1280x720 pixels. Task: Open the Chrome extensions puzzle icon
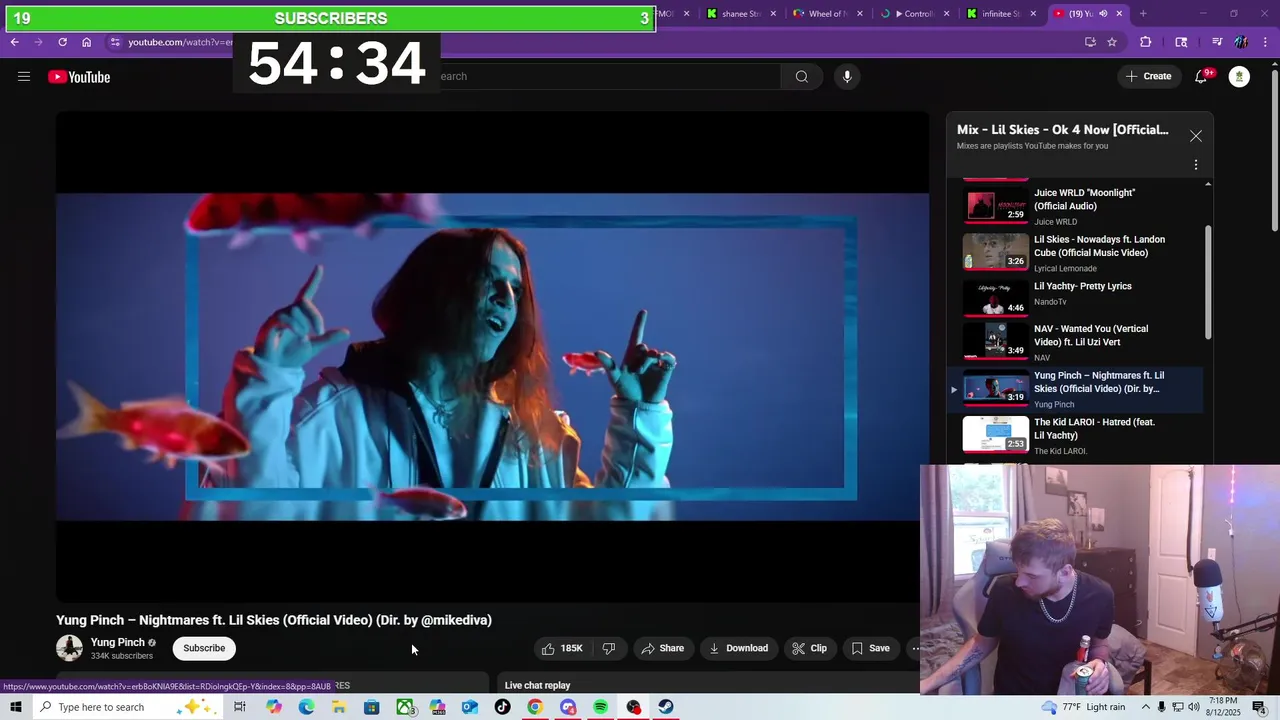point(1146,42)
